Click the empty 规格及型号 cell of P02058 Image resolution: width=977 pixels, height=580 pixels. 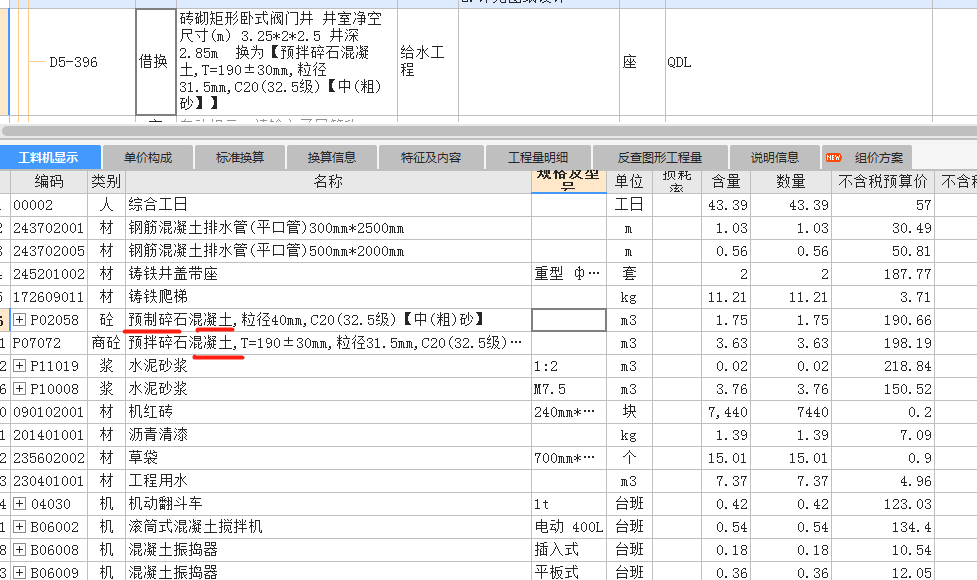tap(568, 320)
